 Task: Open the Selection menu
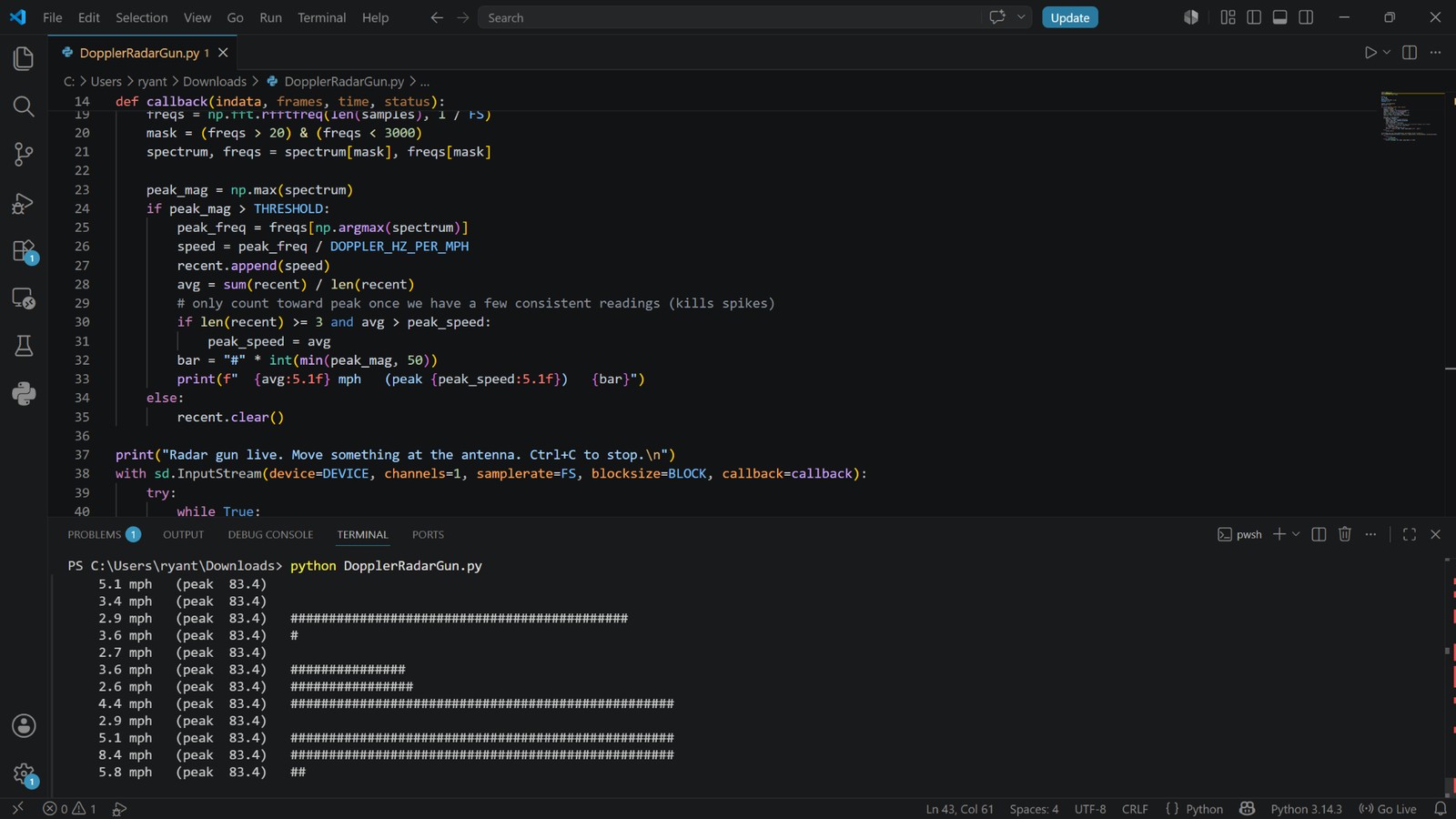pos(142,17)
